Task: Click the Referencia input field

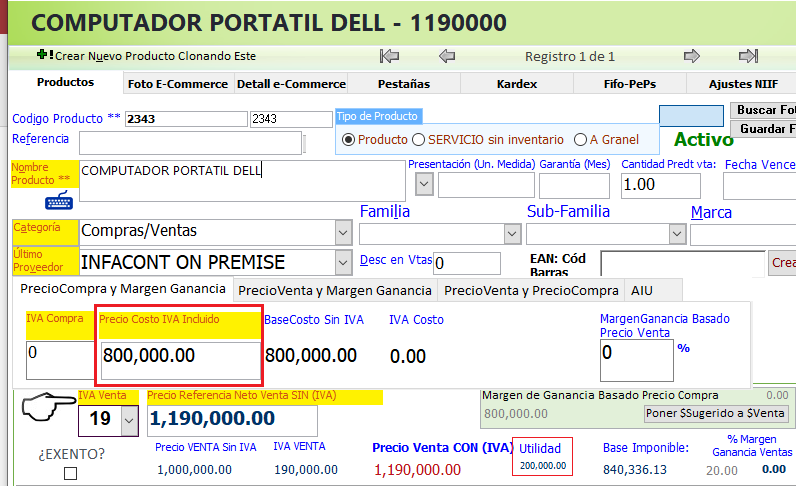Action: (190, 143)
